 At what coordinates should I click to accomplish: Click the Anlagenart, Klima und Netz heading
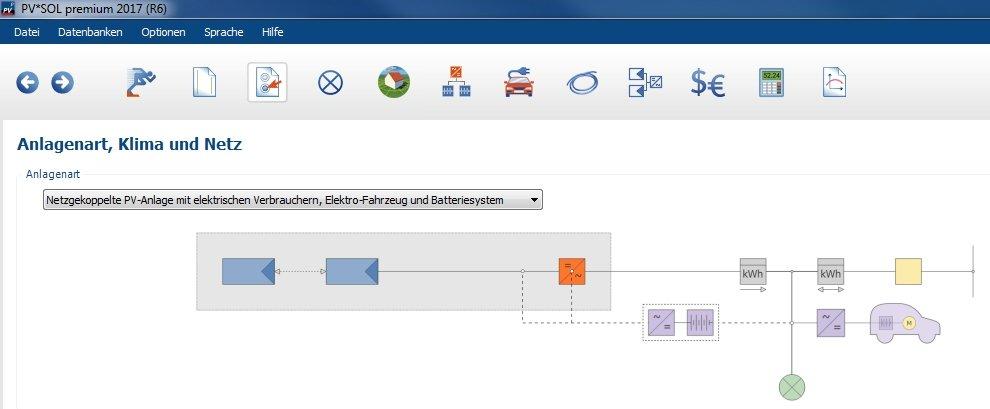tap(129, 145)
